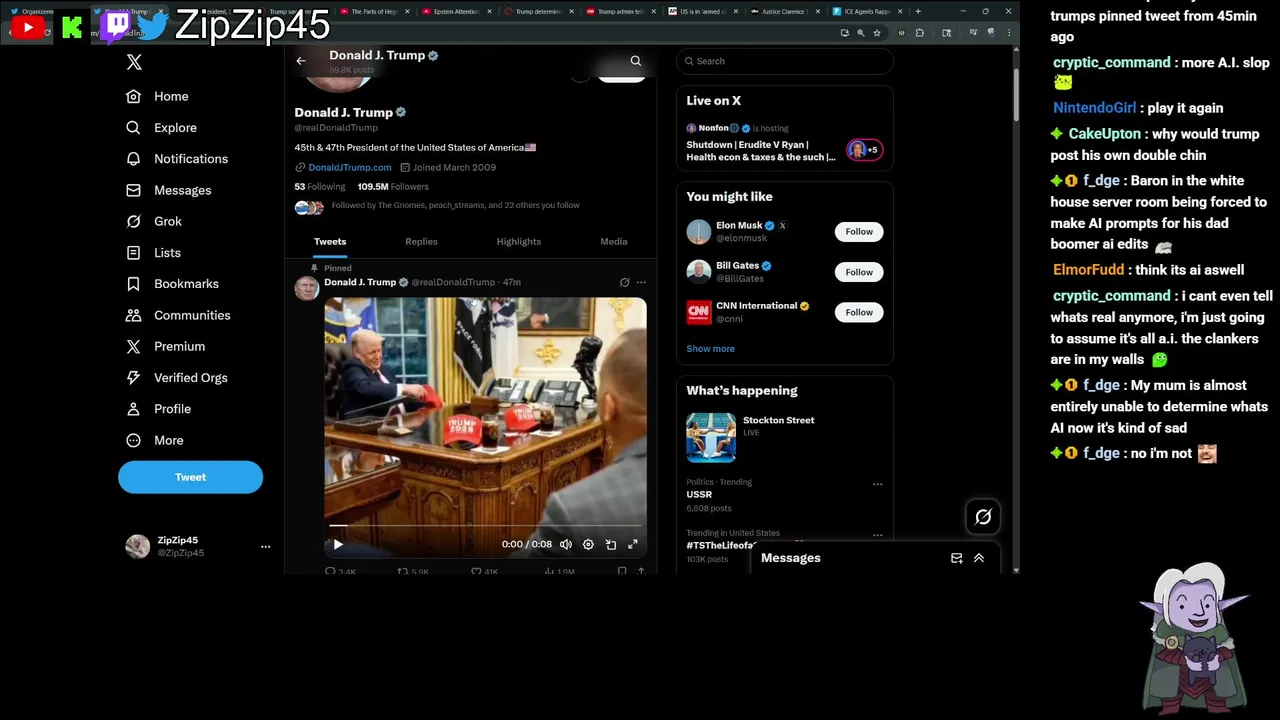Expand the Messages drawer
This screenshot has width=1280, height=720.
(x=979, y=558)
